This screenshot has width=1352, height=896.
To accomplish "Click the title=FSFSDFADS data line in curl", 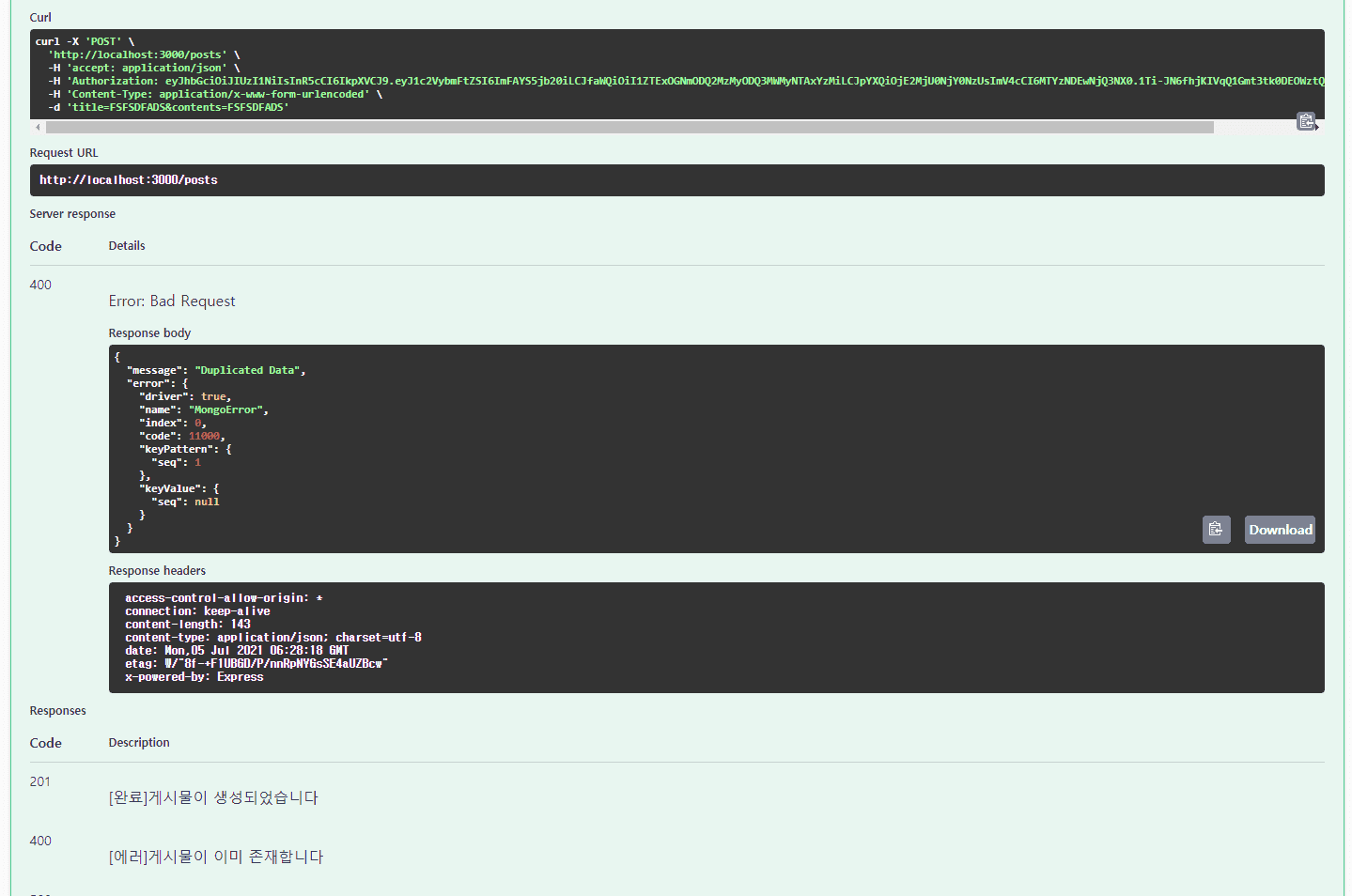I will [x=178, y=107].
